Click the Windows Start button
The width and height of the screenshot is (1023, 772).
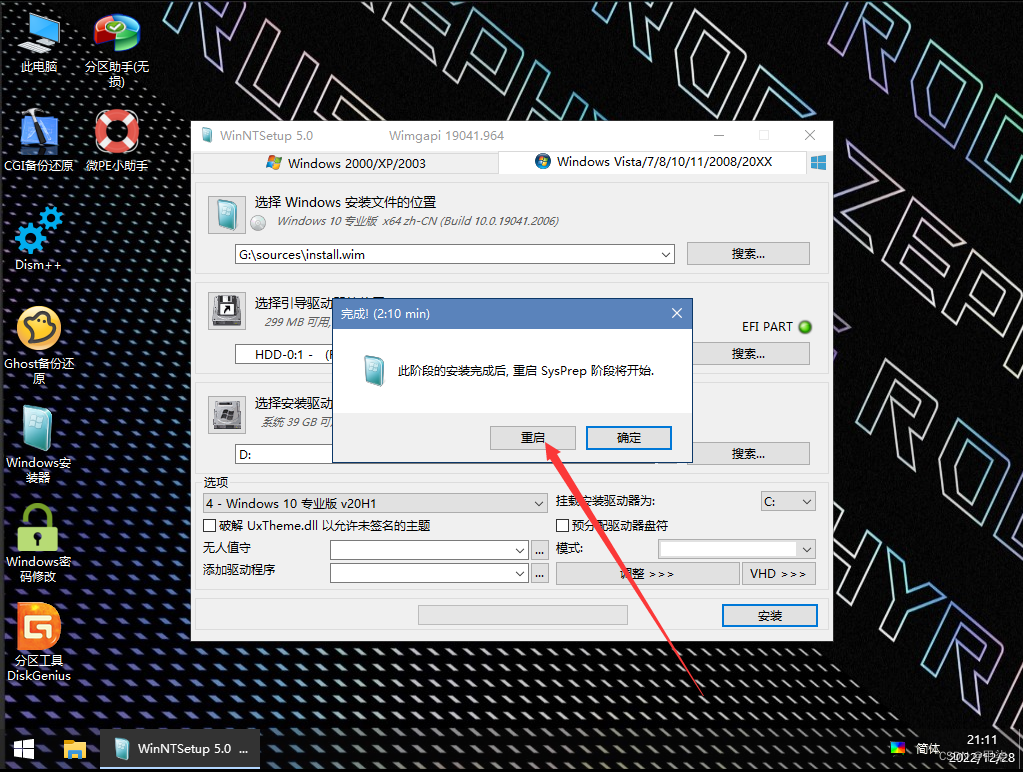pyautogui.click(x=24, y=749)
